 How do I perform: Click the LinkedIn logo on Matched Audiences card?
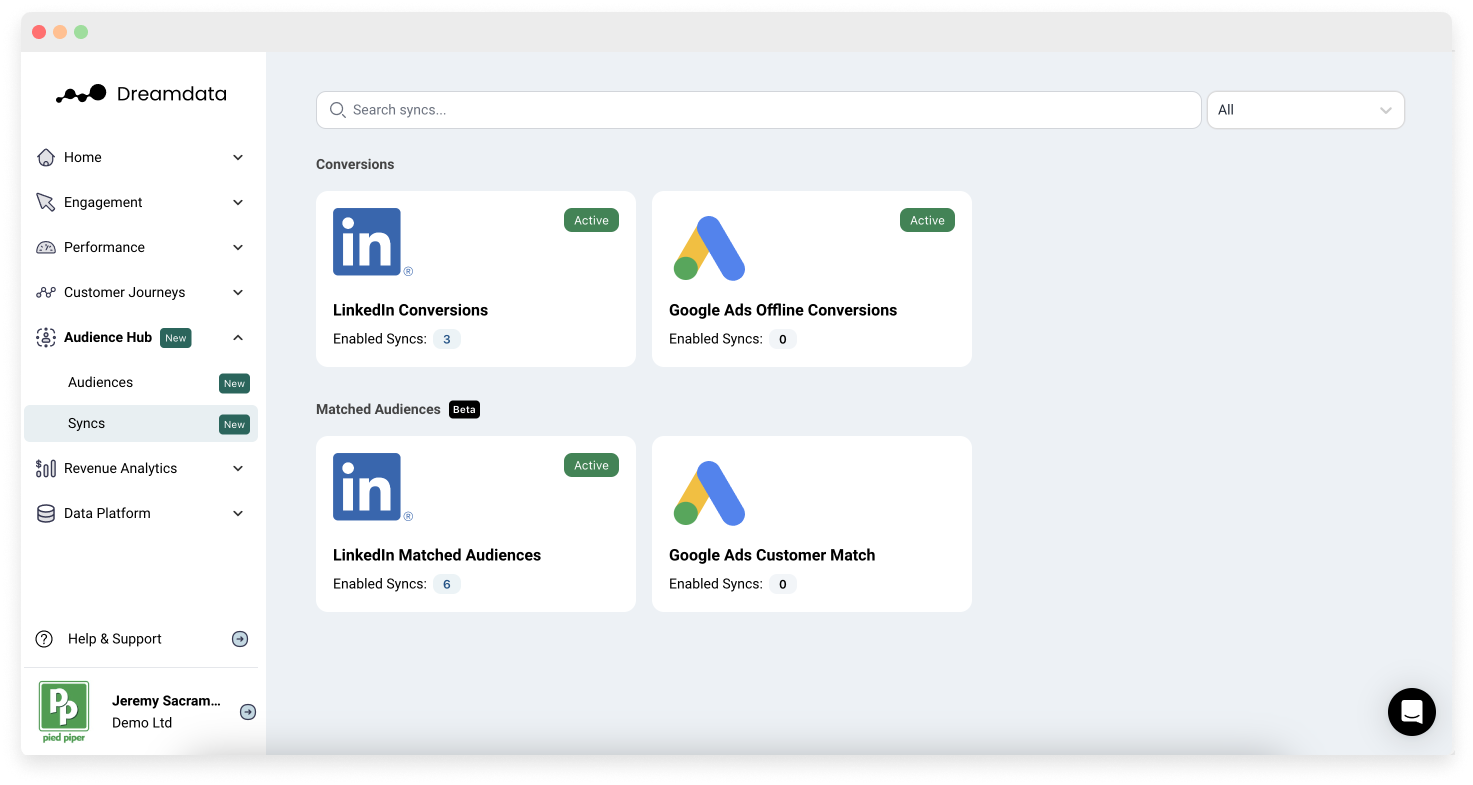372,488
